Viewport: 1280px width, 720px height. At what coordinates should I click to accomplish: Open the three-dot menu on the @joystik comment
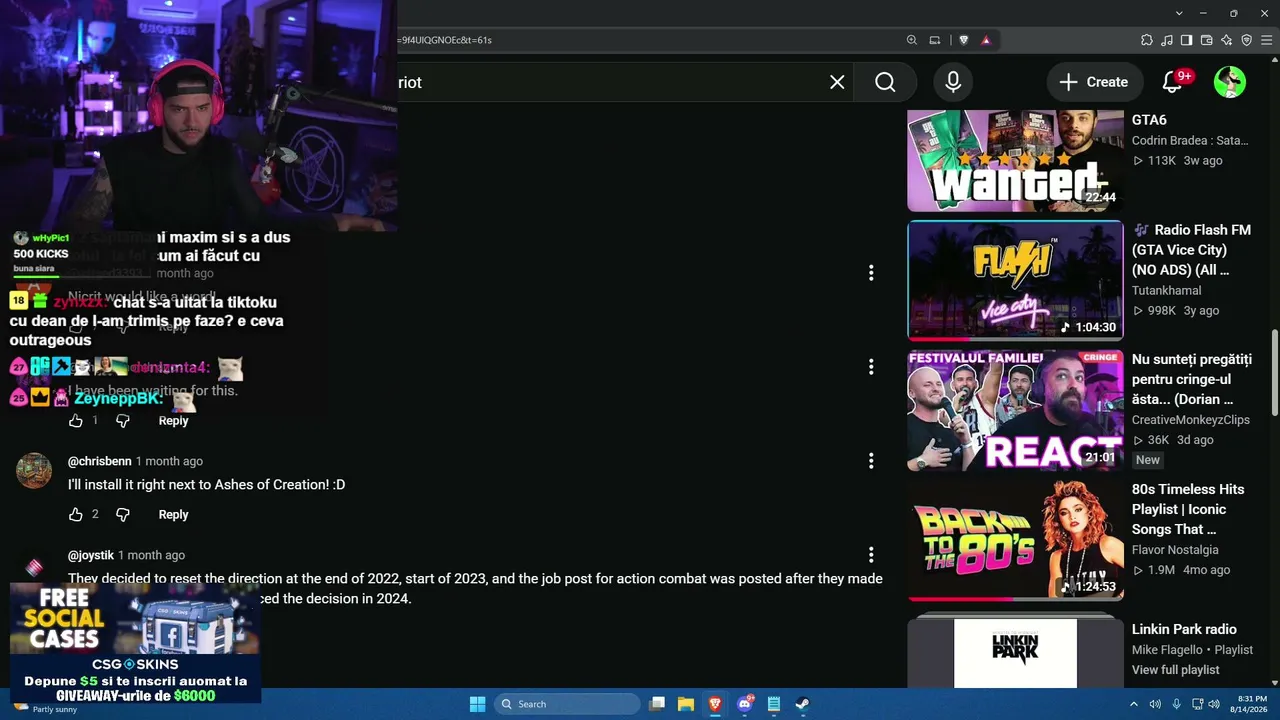(x=871, y=555)
